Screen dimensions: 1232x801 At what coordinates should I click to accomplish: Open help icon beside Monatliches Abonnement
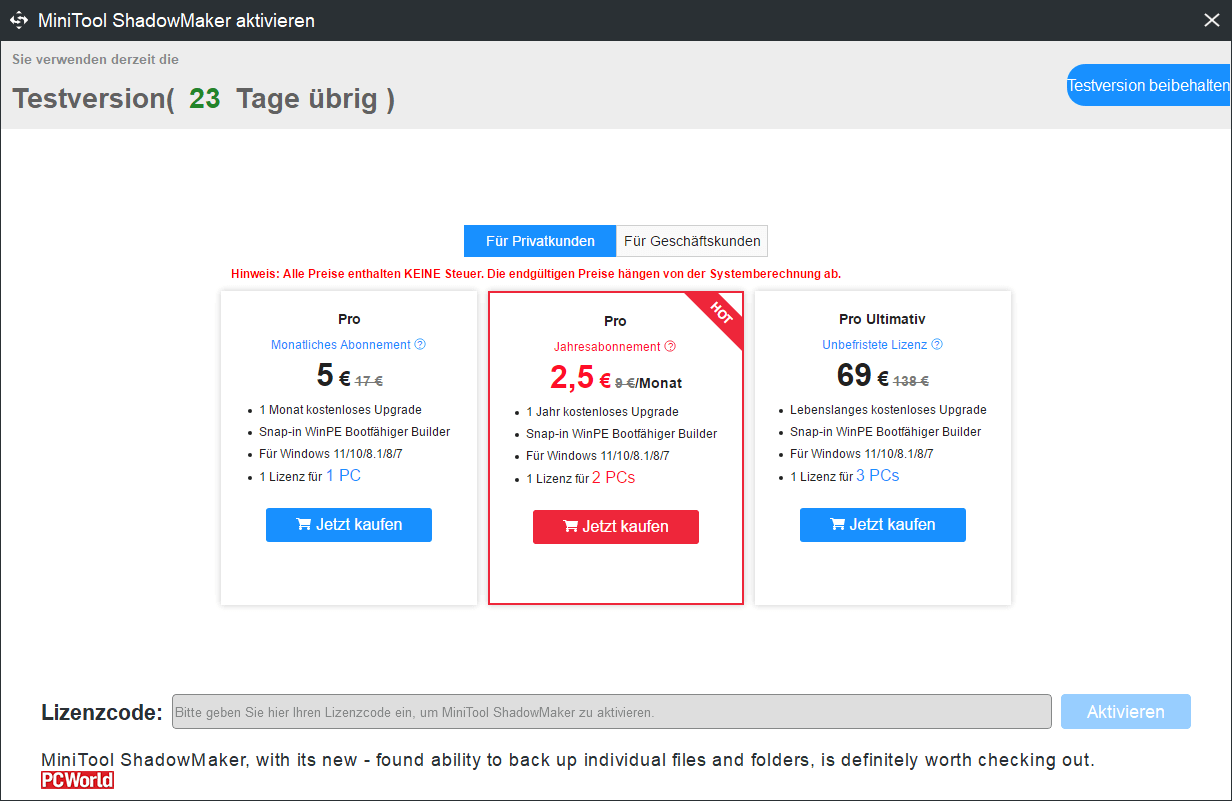coord(420,345)
